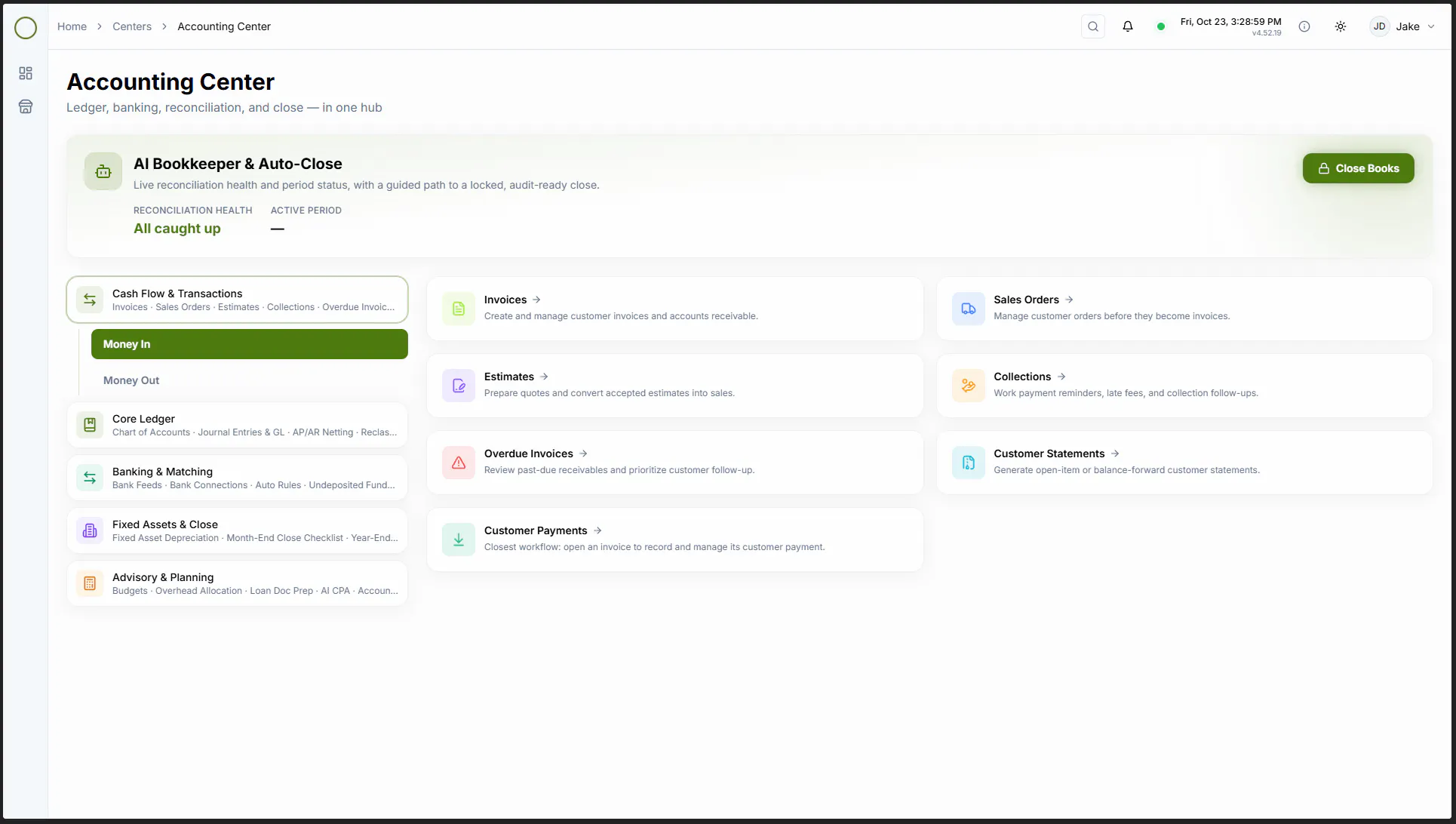Open the Customer Payments card title
Viewport: 1456px width, 824px height.
click(x=536, y=530)
